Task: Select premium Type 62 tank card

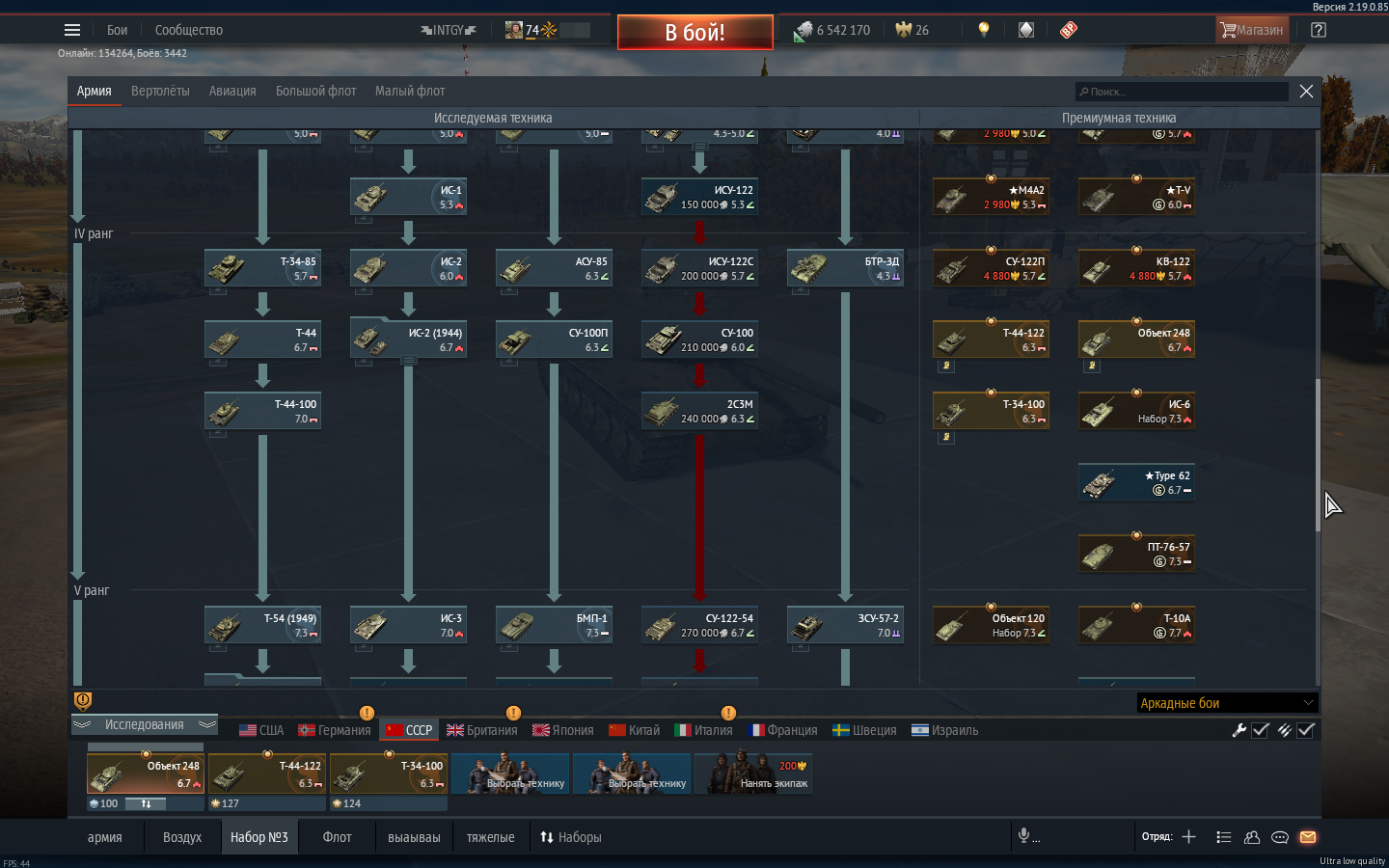Action: click(1136, 482)
